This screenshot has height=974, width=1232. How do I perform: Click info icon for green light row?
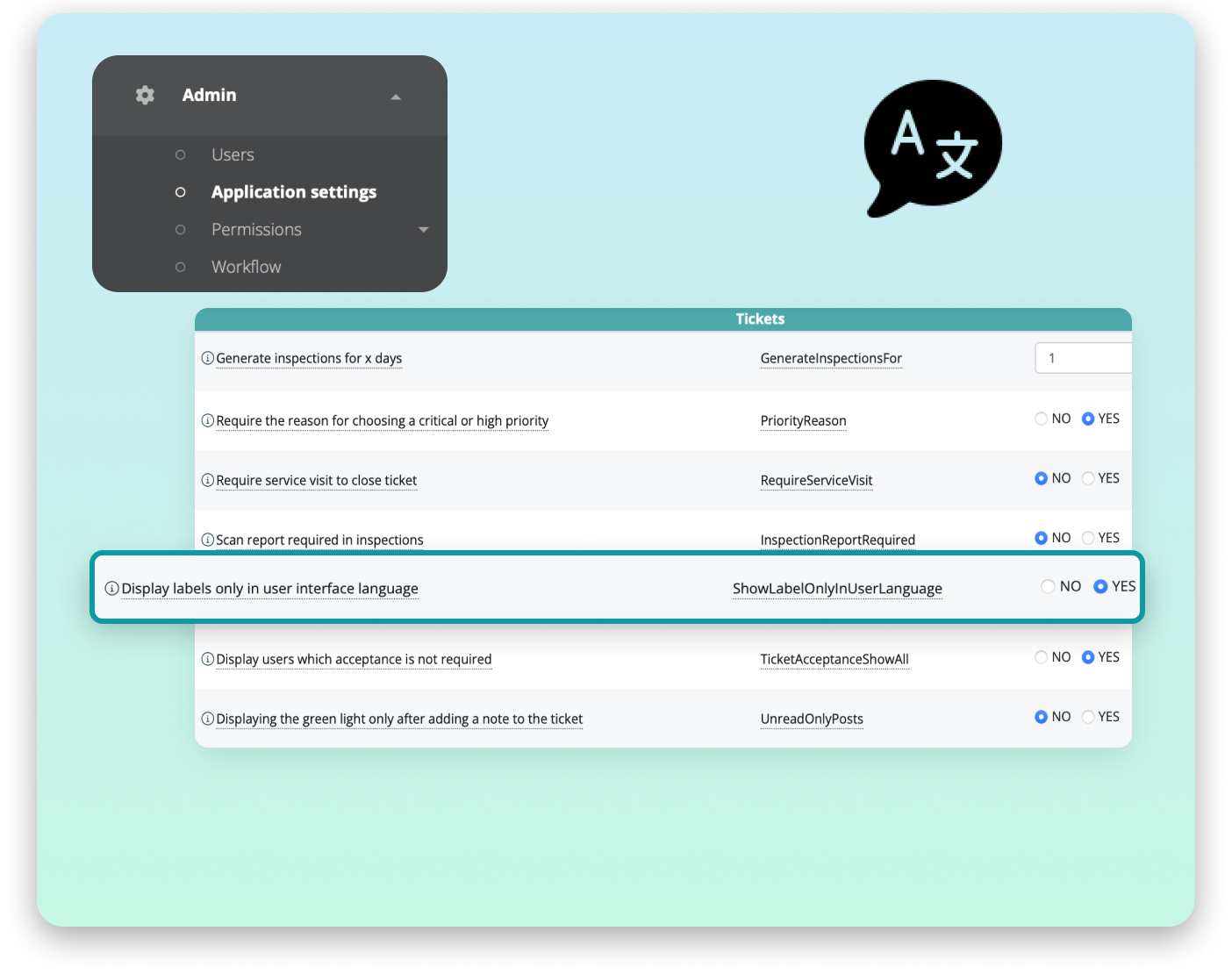208,719
